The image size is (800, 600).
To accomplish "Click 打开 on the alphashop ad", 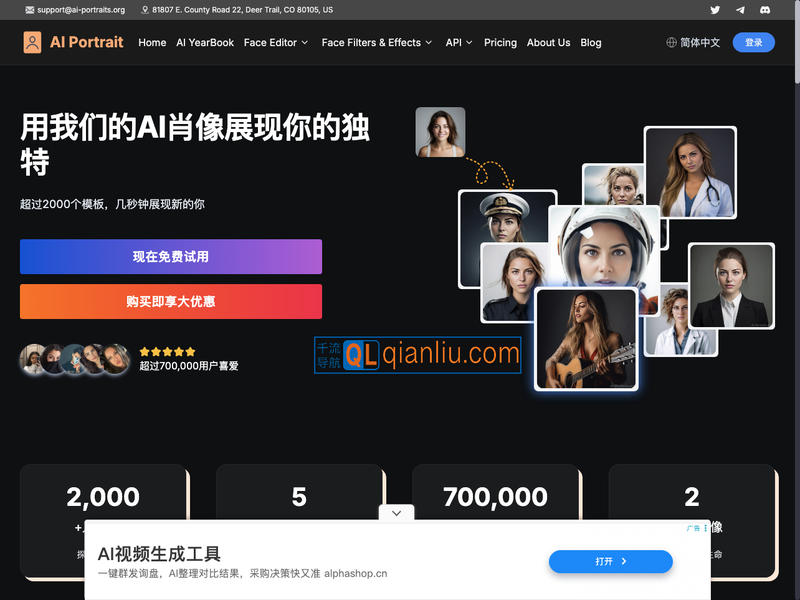I will [610, 561].
